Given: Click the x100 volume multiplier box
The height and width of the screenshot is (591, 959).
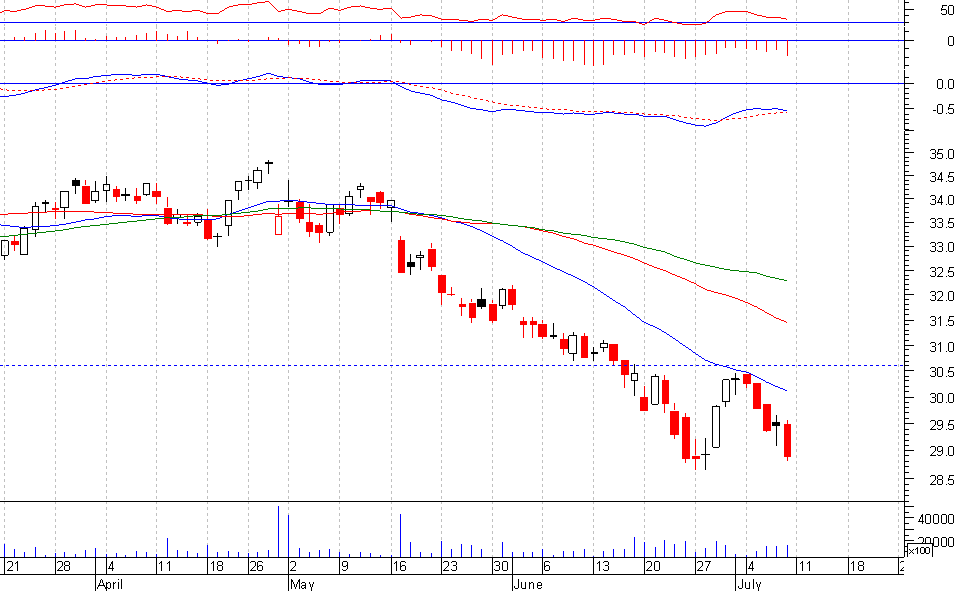Looking at the screenshot, I should click(x=919, y=551).
